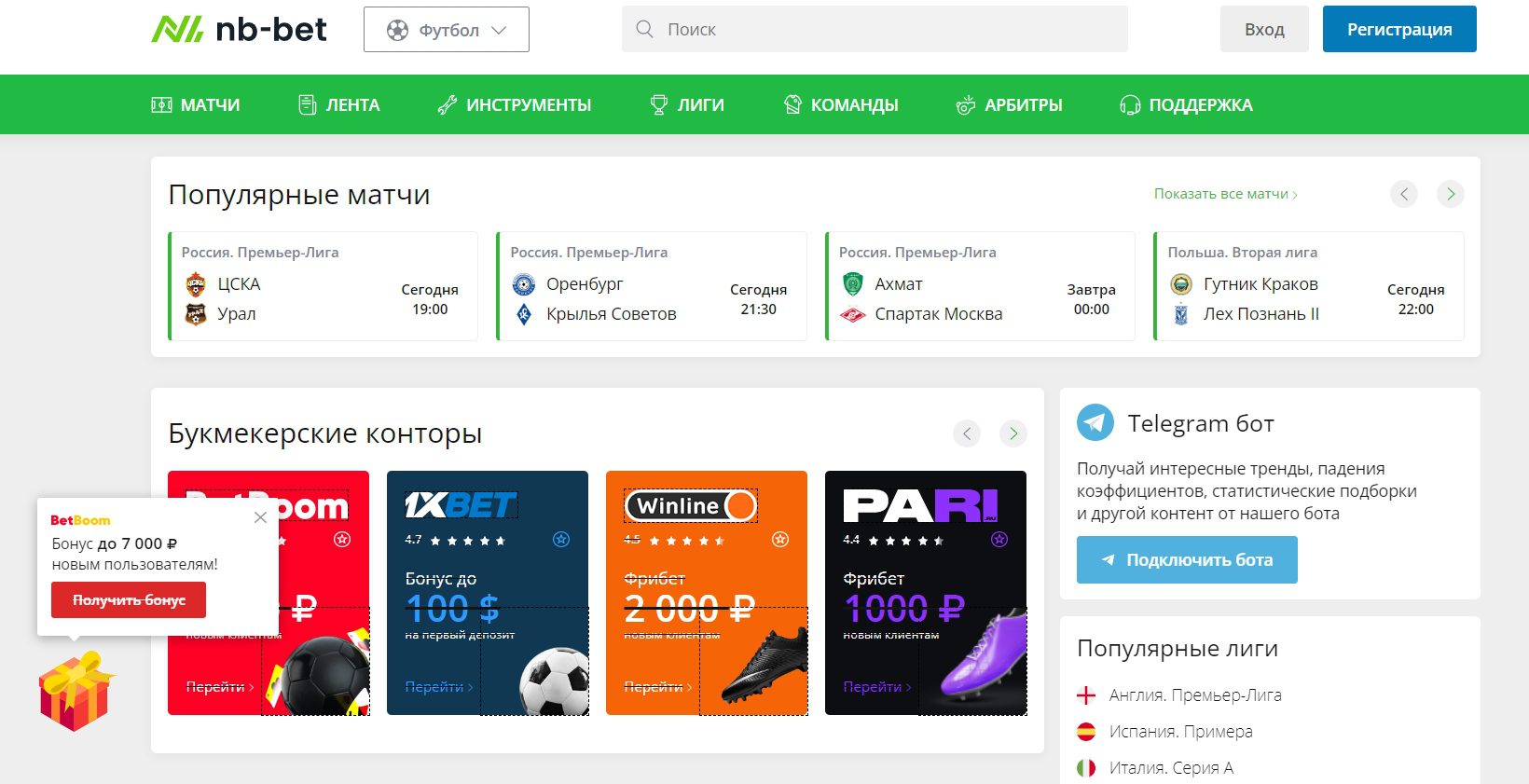Open the Футбол sport dropdown
Screen dimensions: 1529x784
447,30
